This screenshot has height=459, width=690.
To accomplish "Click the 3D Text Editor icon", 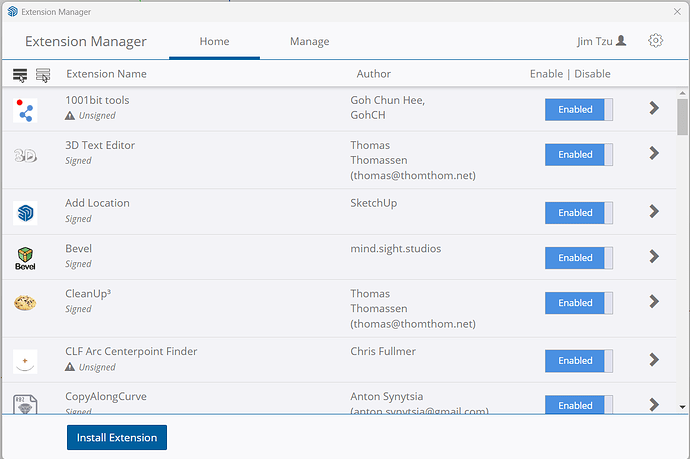I will click(x=25, y=155).
